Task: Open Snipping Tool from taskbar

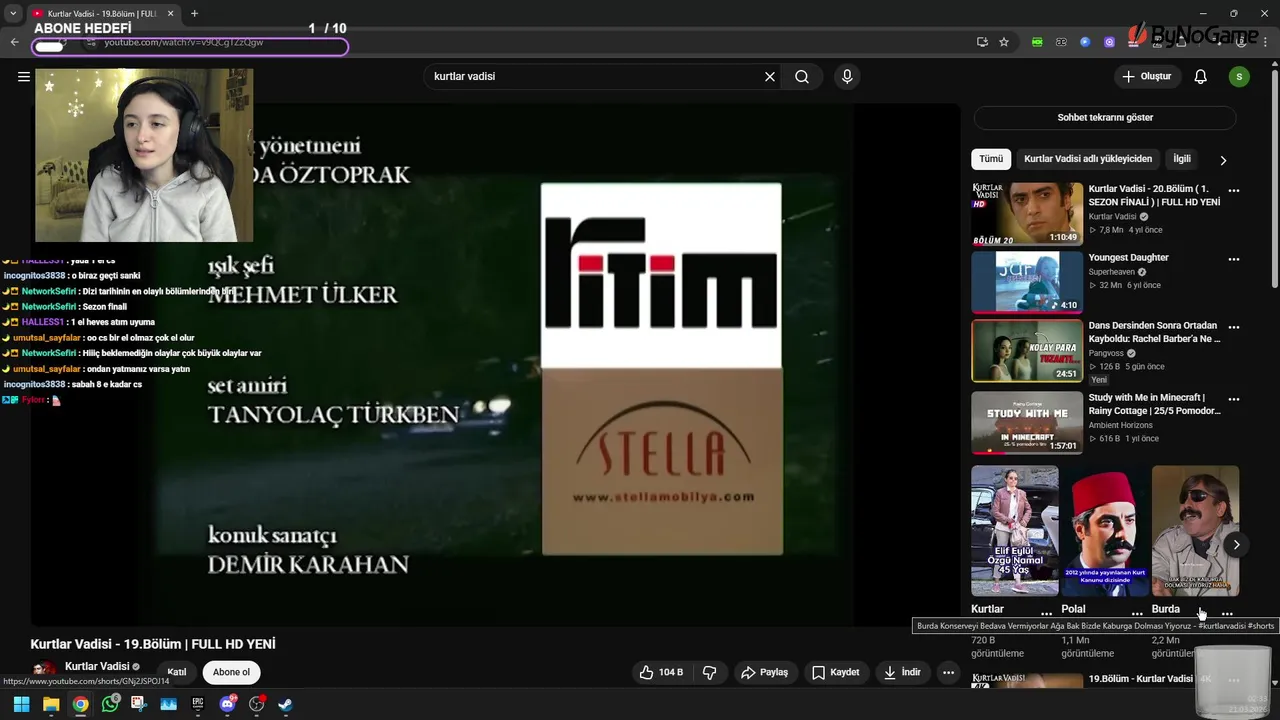Action: 139,704
